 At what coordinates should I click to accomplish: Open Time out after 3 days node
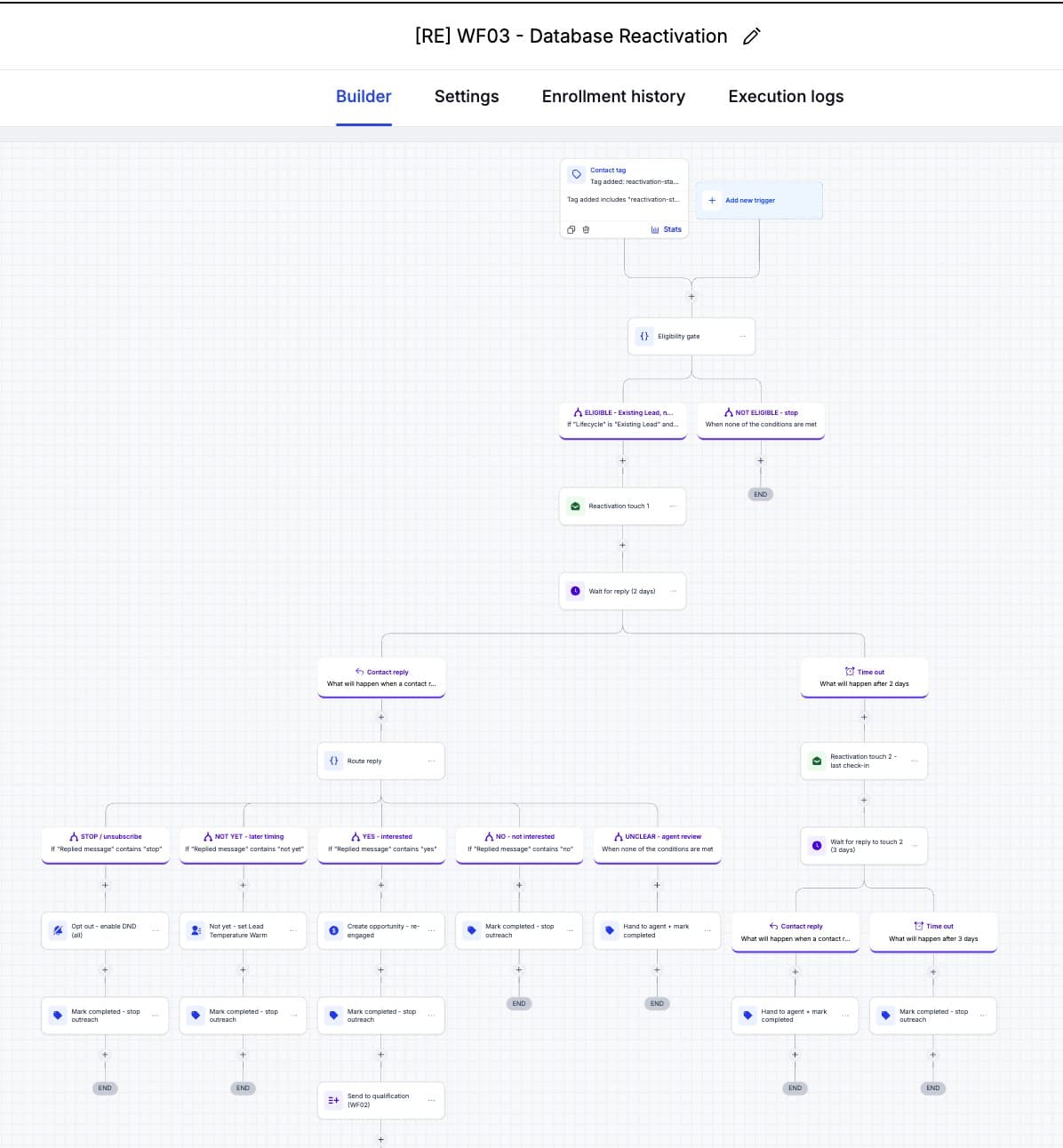coord(933,932)
